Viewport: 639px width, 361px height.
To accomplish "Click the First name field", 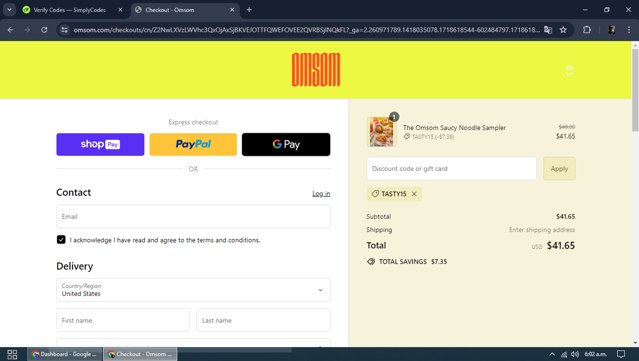I will click(x=123, y=320).
